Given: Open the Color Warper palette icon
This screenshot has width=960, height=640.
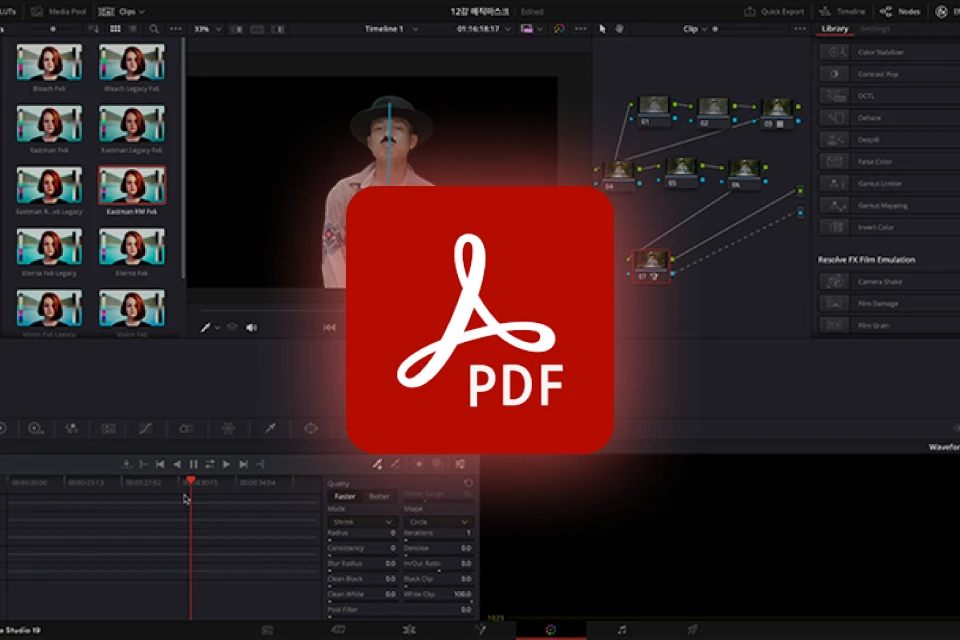Looking at the screenshot, I should [228, 429].
